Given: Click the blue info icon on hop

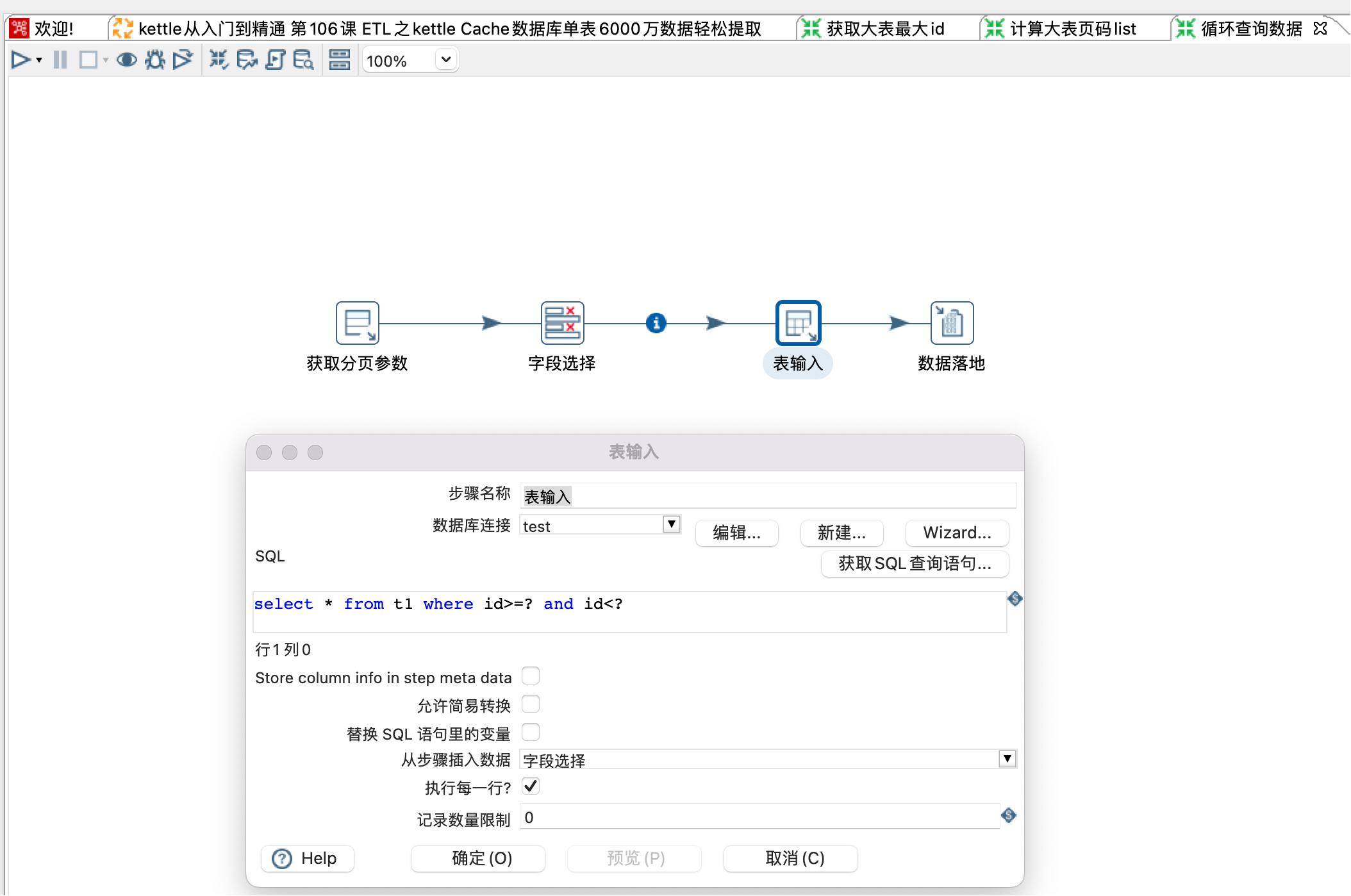Looking at the screenshot, I should [656, 323].
